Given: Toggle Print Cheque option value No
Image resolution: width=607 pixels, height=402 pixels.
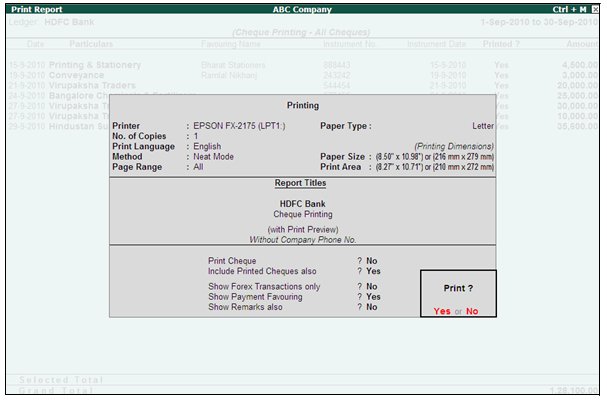Looking at the screenshot, I should (372, 261).
